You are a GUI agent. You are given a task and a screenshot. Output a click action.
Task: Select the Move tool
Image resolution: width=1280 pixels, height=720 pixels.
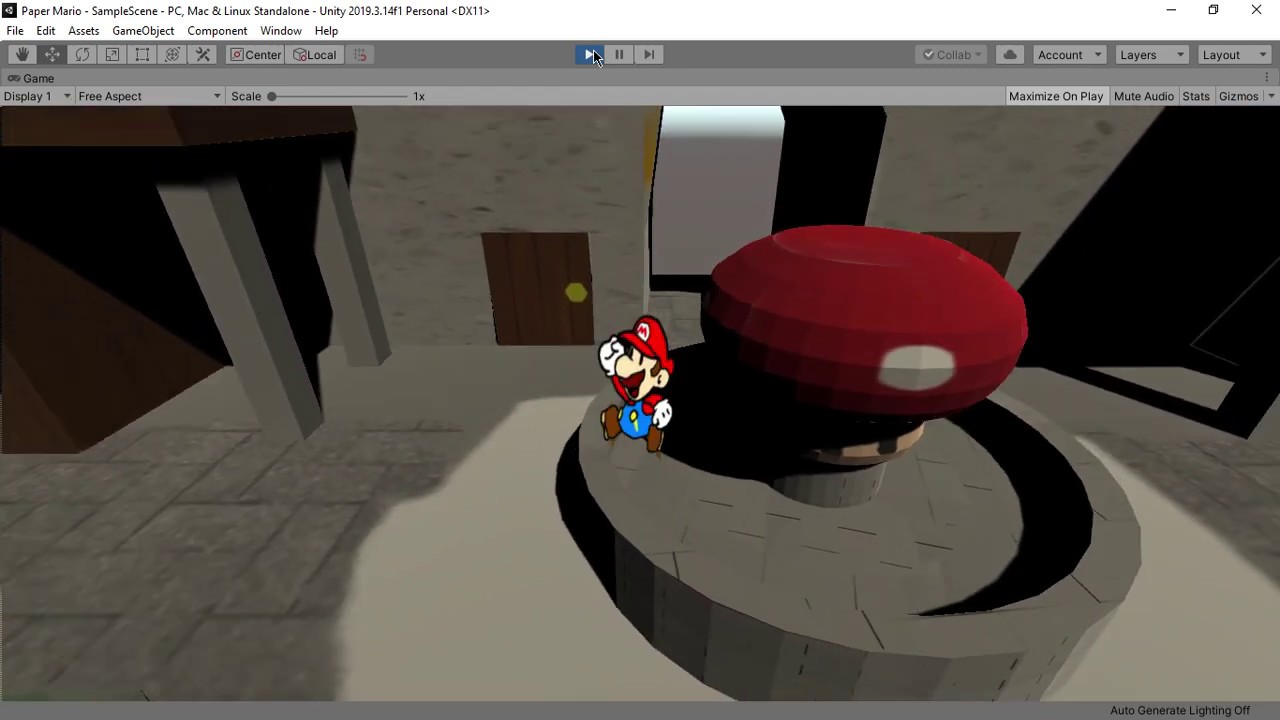tap(52, 55)
